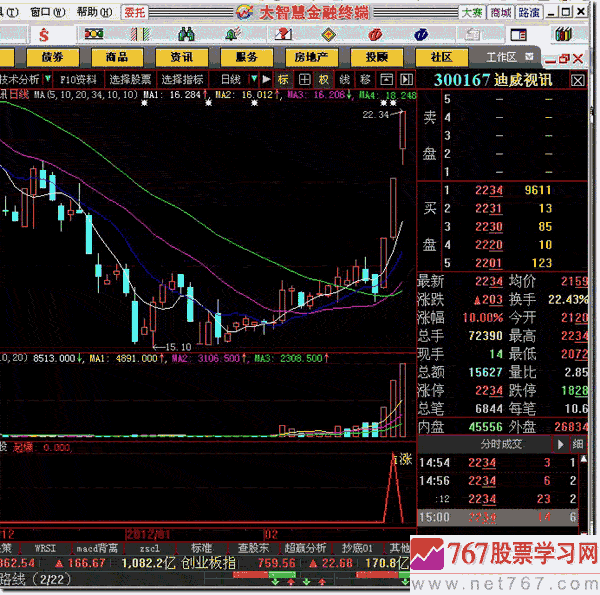Click the 创业板指 index in status bar
Viewport: 600px width, 595px height.
pyautogui.click(x=208, y=563)
